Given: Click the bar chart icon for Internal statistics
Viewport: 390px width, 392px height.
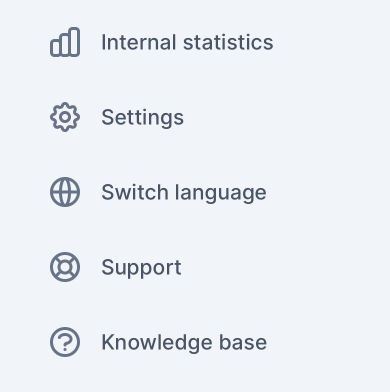Looking at the screenshot, I should tap(65, 42).
